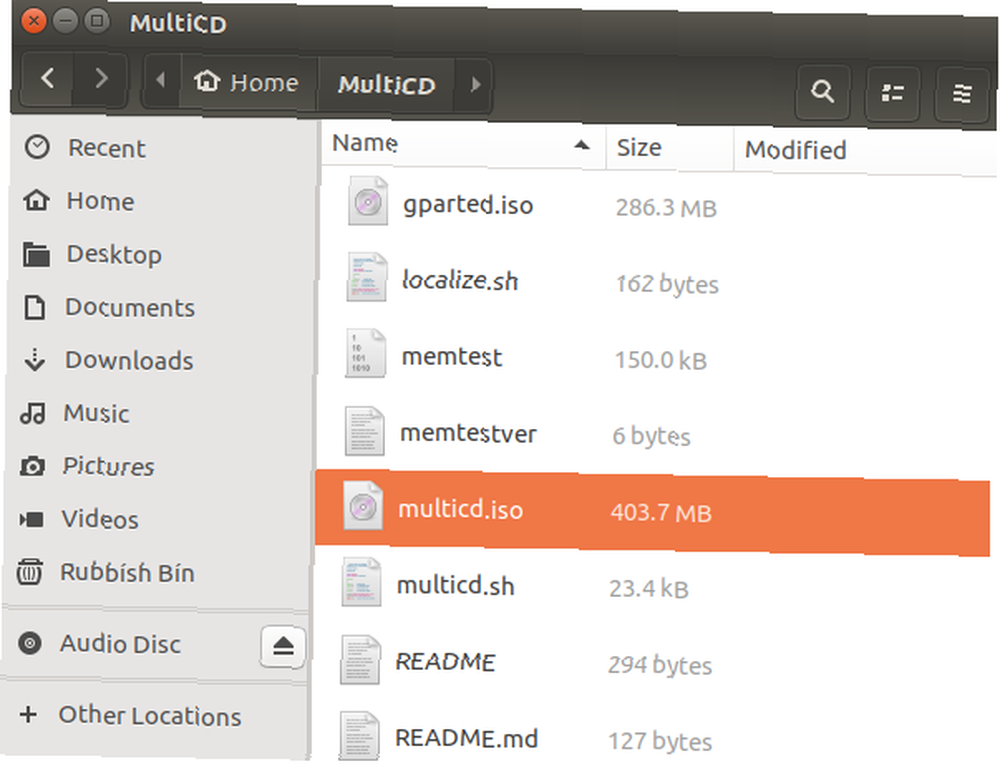Open Downloads label in the sidebar
The image size is (1000, 774).
129,360
